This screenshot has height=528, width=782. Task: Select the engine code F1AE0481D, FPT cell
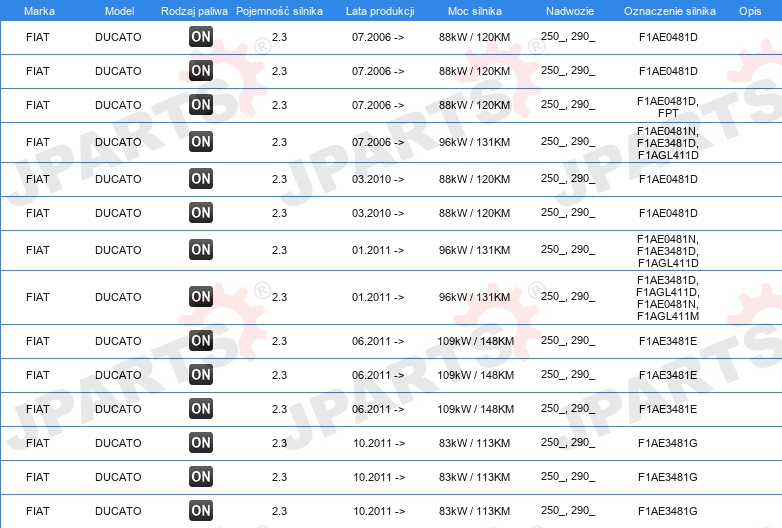coord(668,107)
